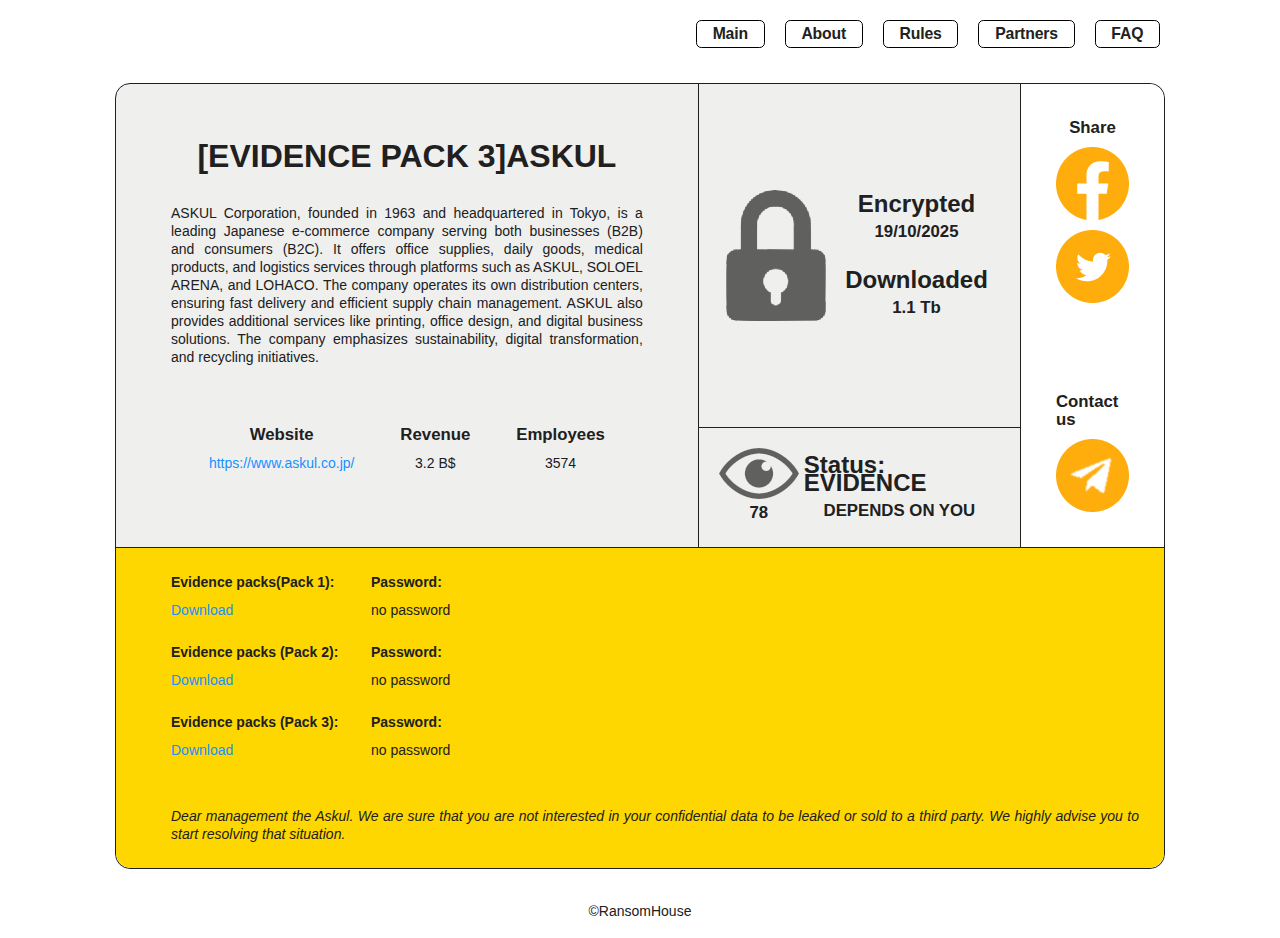Open the About page

(x=823, y=34)
